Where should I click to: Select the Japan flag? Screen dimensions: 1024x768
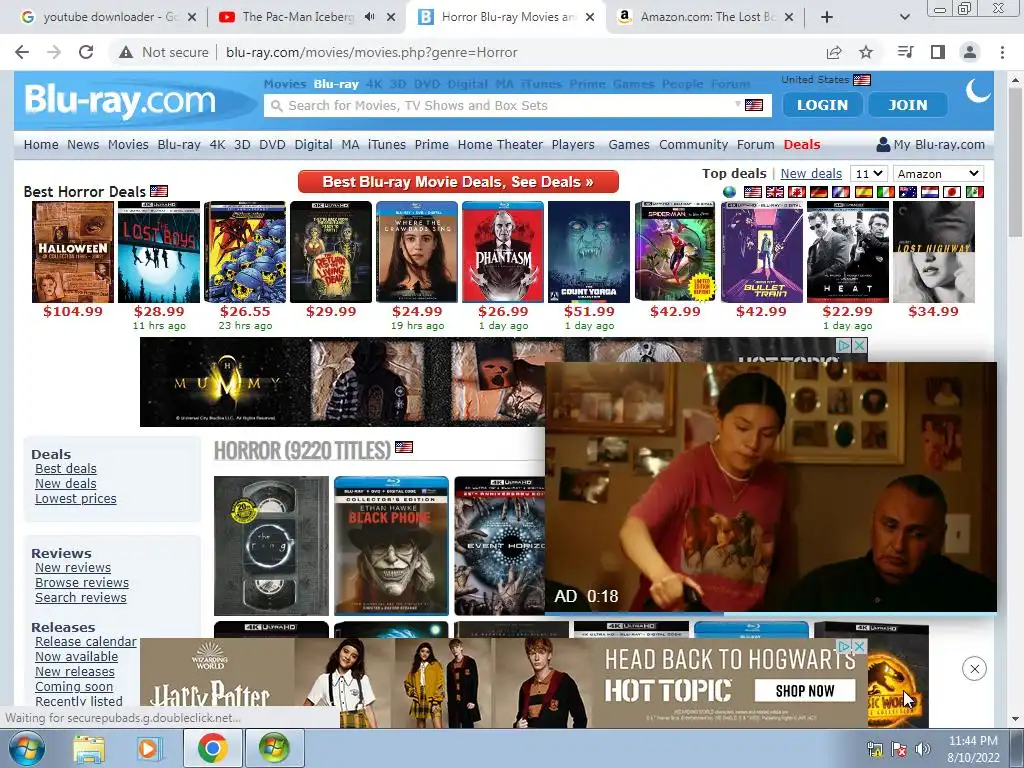[952, 192]
